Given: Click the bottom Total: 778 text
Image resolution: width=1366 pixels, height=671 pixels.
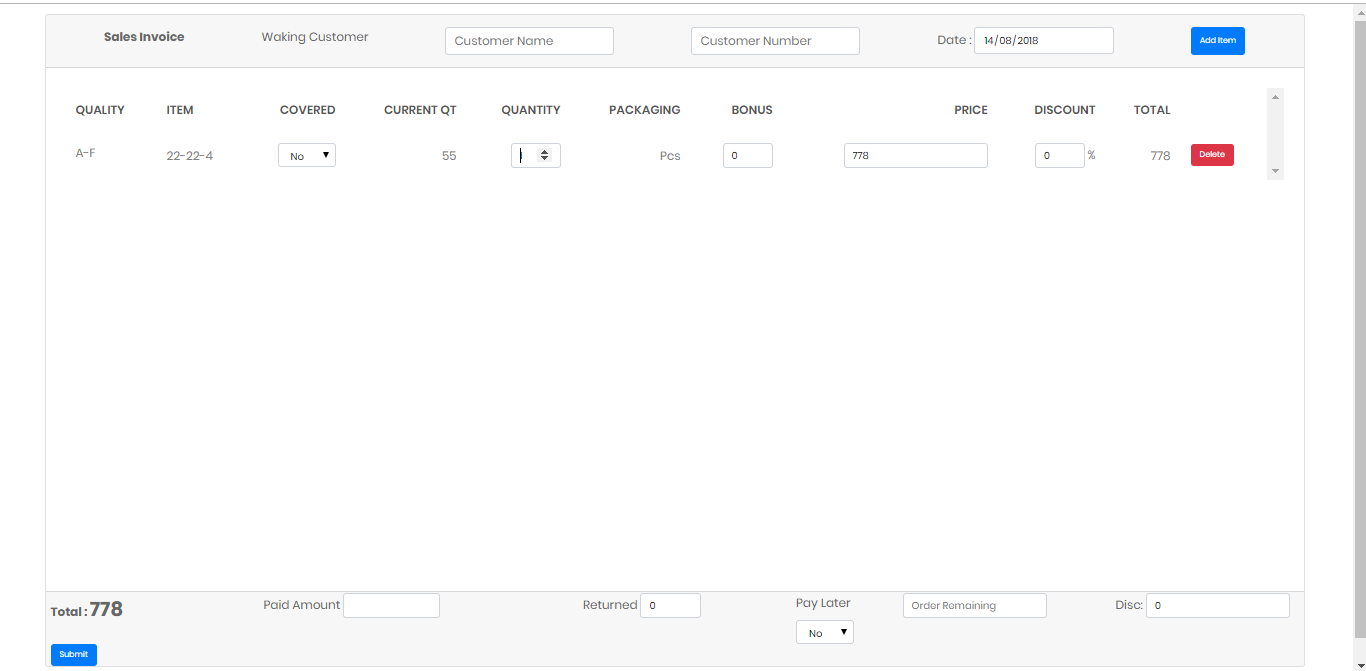Looking at the screenshot, I should tap(87, 610).
